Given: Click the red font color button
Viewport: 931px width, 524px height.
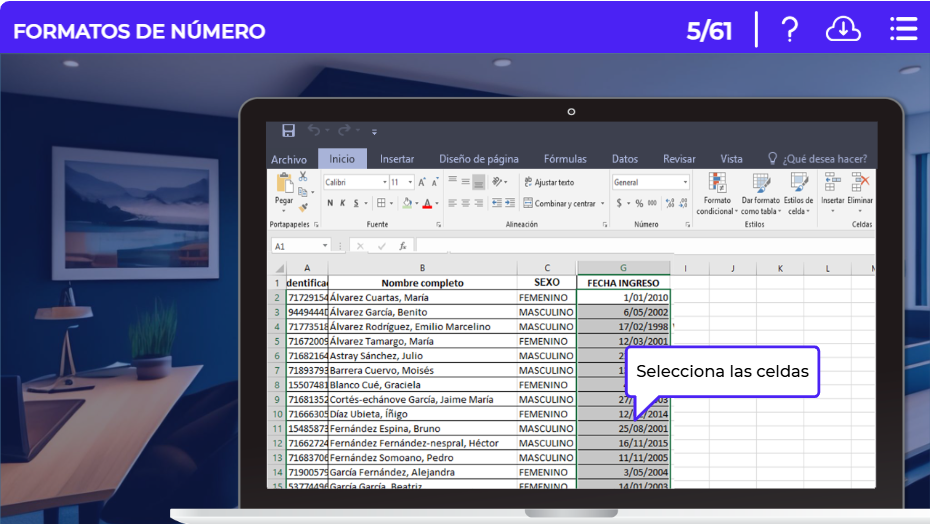Looking at the screenshot, I should (427, 203).
